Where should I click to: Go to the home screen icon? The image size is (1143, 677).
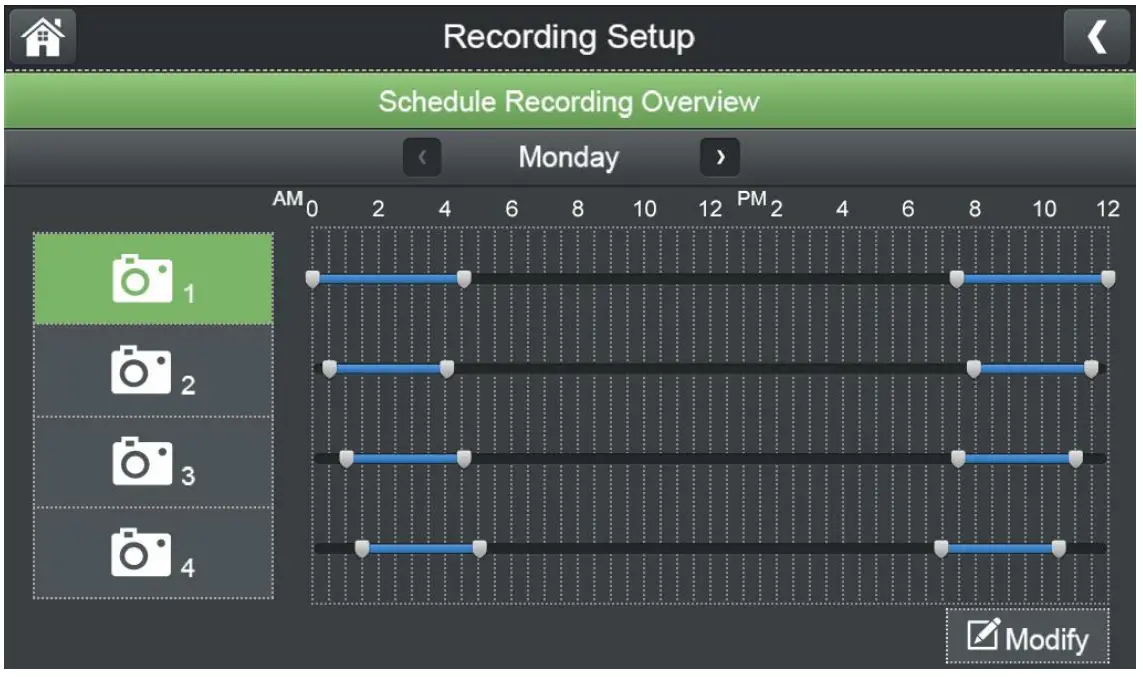(43, 39)
